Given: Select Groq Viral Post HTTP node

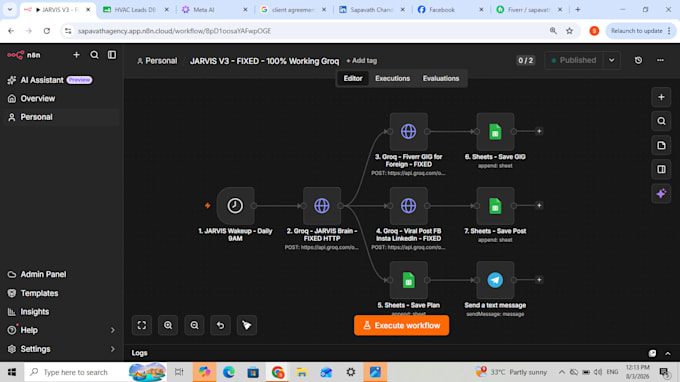Looking at the screenshot, I should (x=409, y=206).
